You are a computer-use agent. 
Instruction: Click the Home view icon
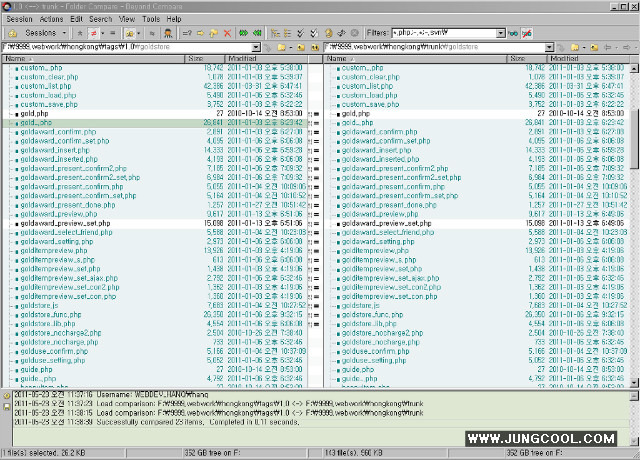(13, 33)
